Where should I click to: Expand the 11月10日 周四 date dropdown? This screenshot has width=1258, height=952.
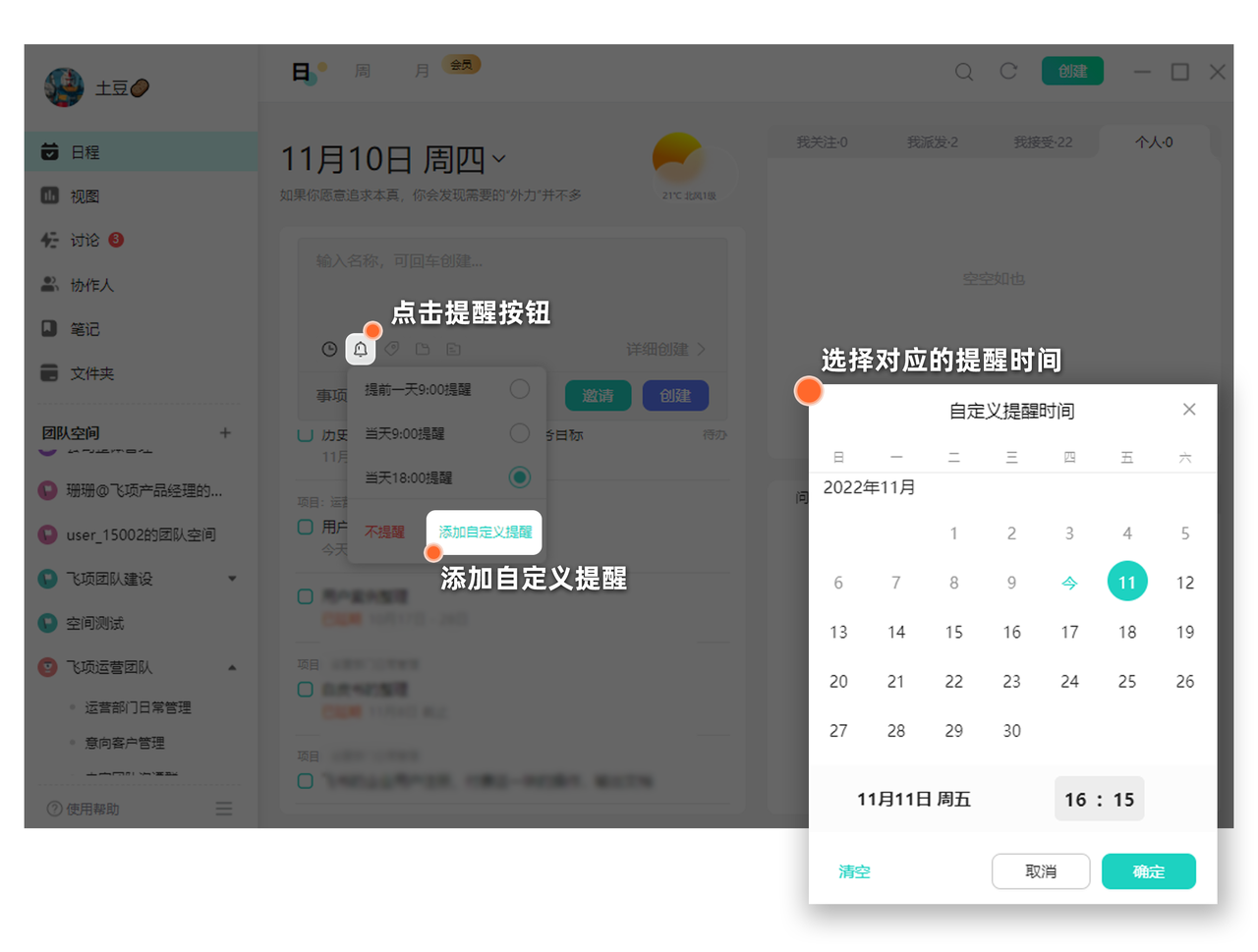(499, 159)
